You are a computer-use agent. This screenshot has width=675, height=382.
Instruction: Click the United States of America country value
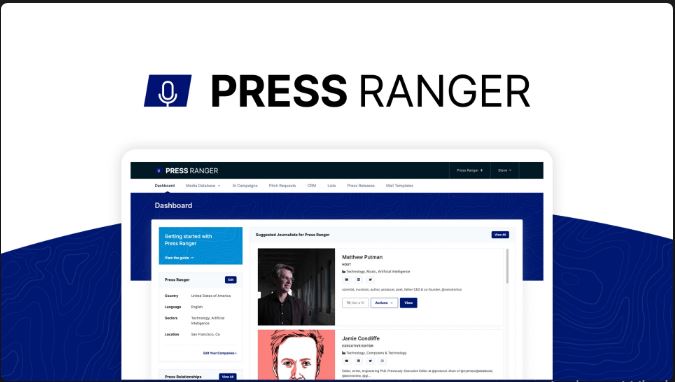pos(211,296)
